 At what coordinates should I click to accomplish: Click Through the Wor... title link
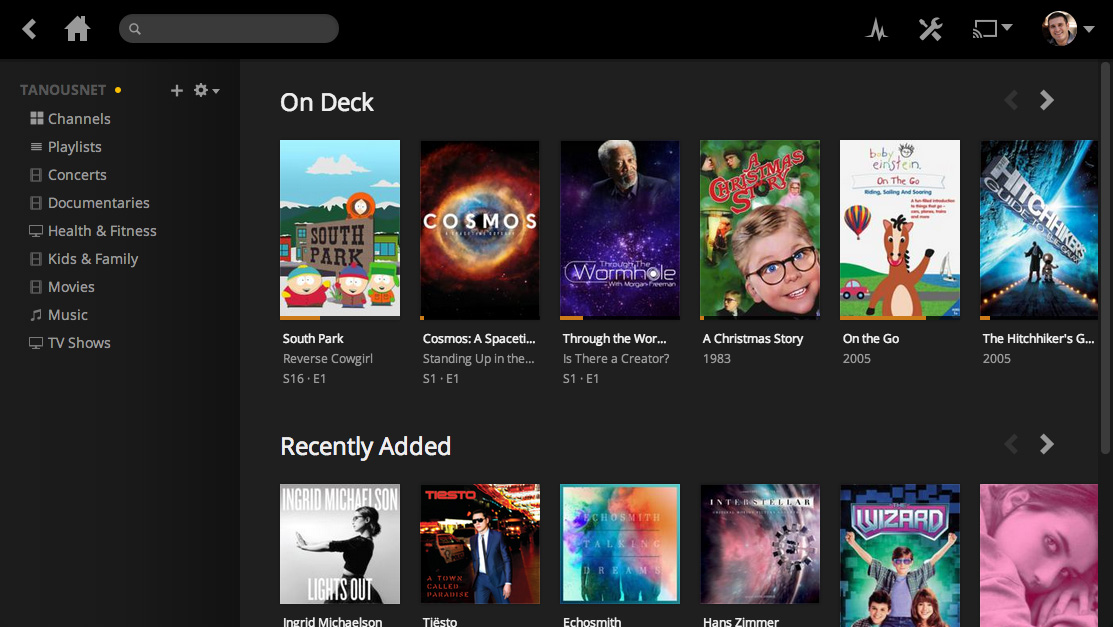tap(615, 339)
